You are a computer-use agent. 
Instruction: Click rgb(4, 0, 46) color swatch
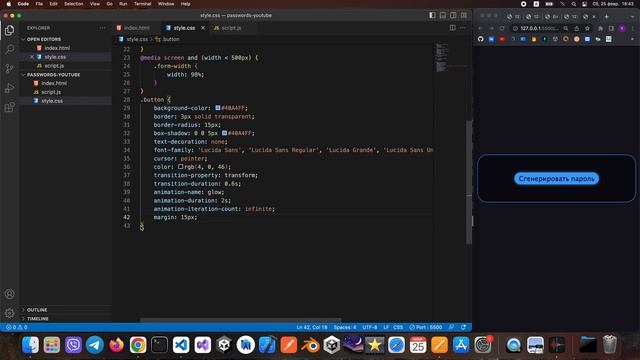point(180,167)
